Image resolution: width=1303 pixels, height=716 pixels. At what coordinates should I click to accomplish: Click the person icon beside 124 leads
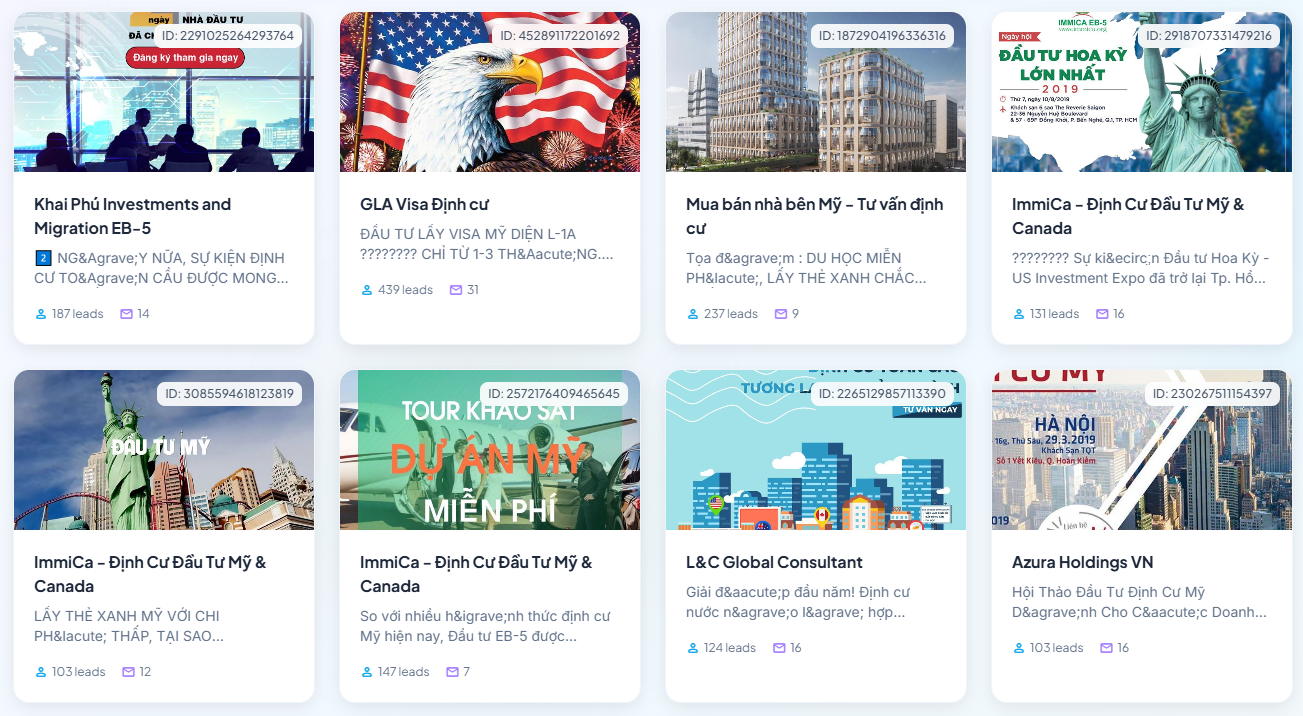[693, 648]
